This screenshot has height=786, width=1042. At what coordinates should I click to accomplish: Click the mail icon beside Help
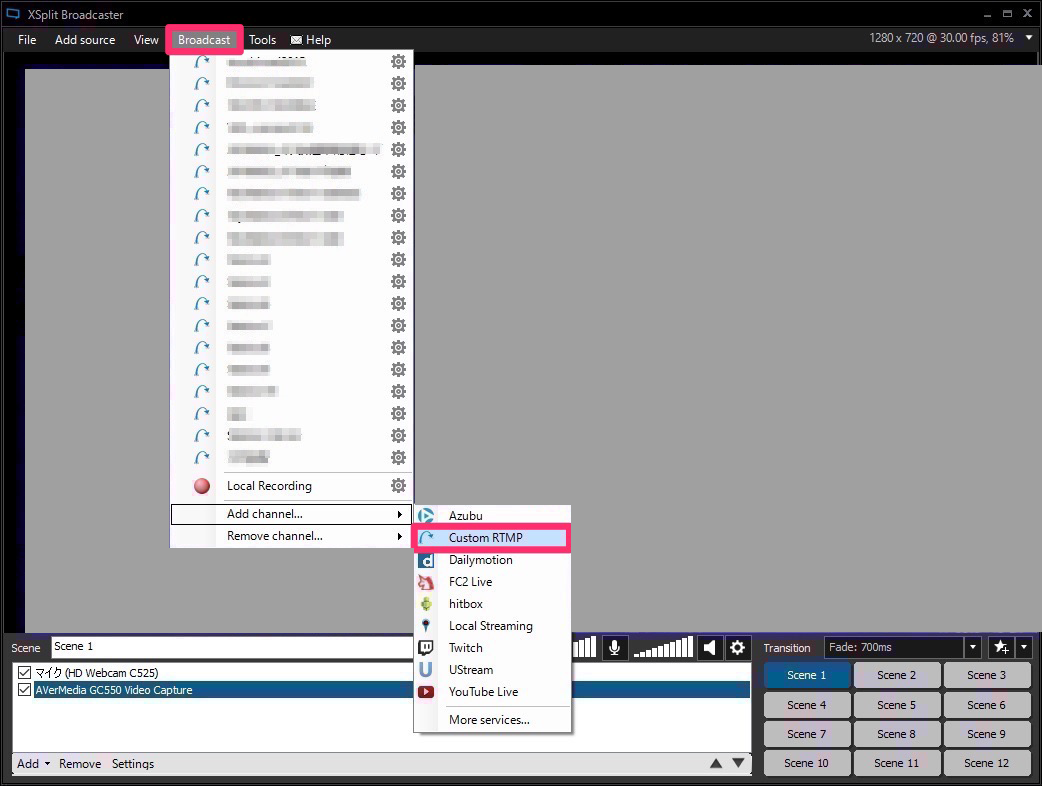coord(296,40)
